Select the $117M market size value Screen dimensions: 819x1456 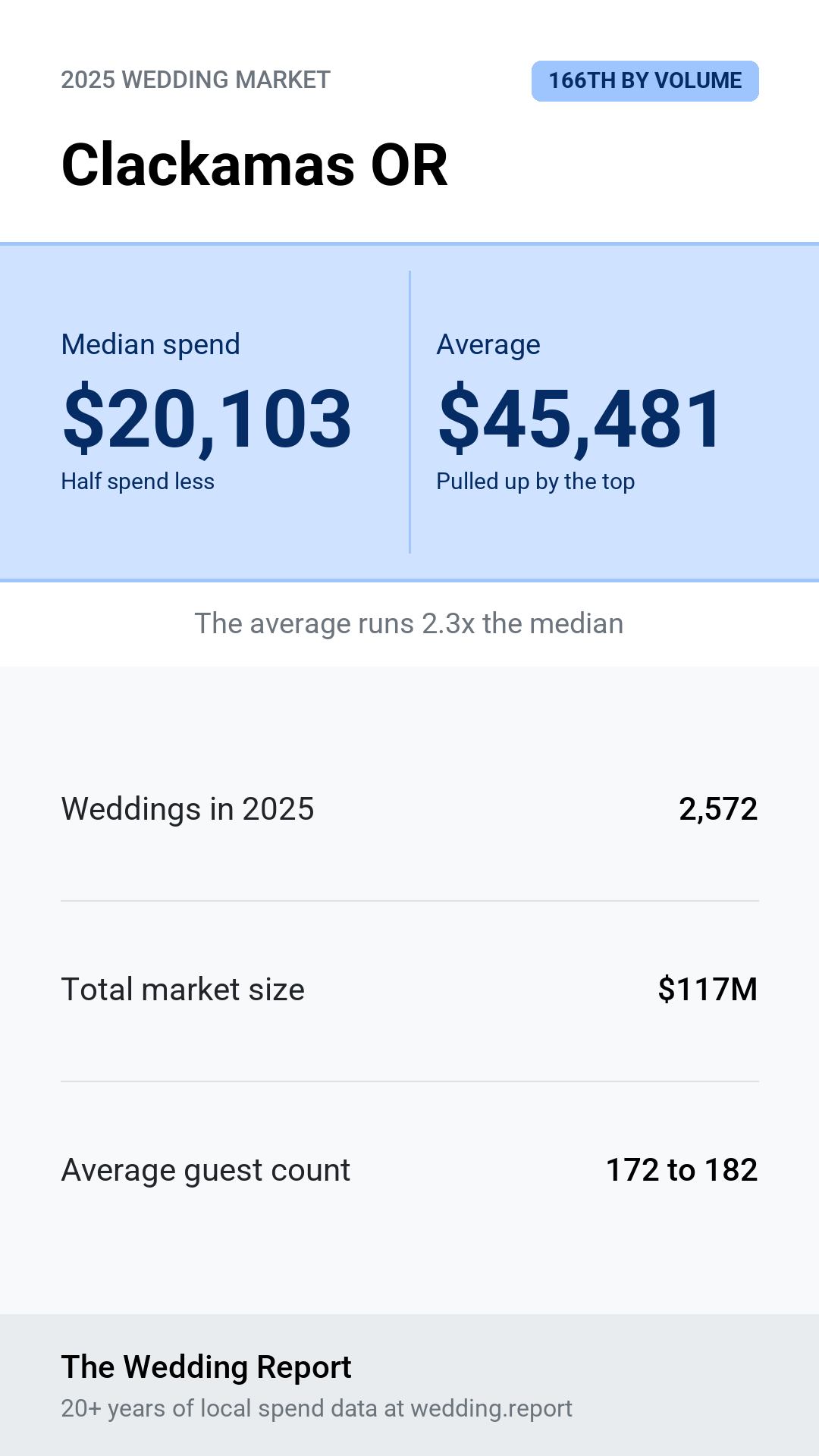[708, 990]
